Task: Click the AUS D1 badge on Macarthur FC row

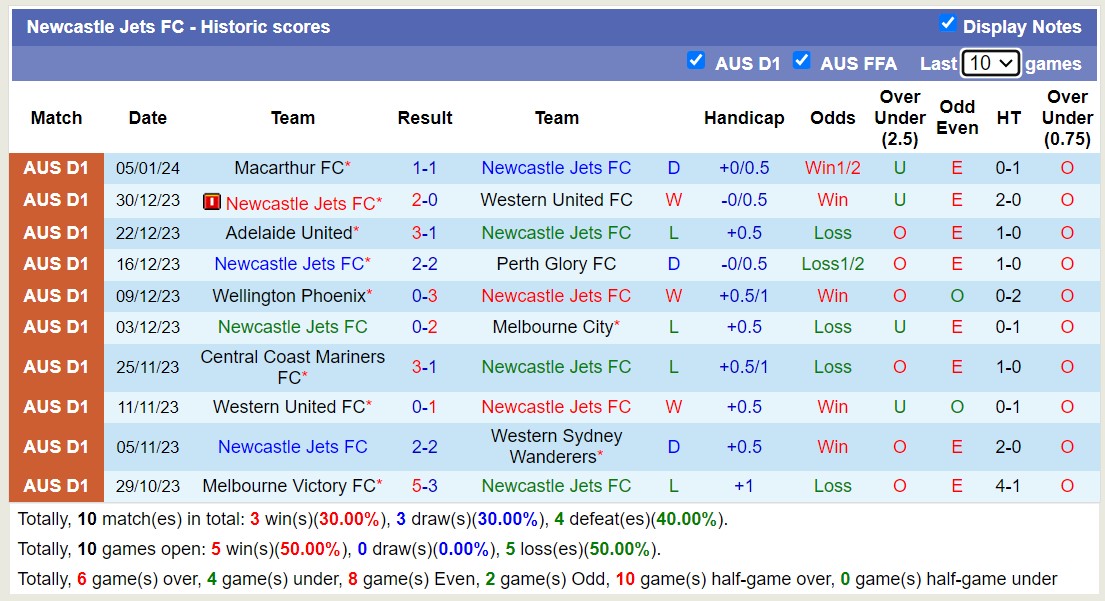Action: point(56,168)
